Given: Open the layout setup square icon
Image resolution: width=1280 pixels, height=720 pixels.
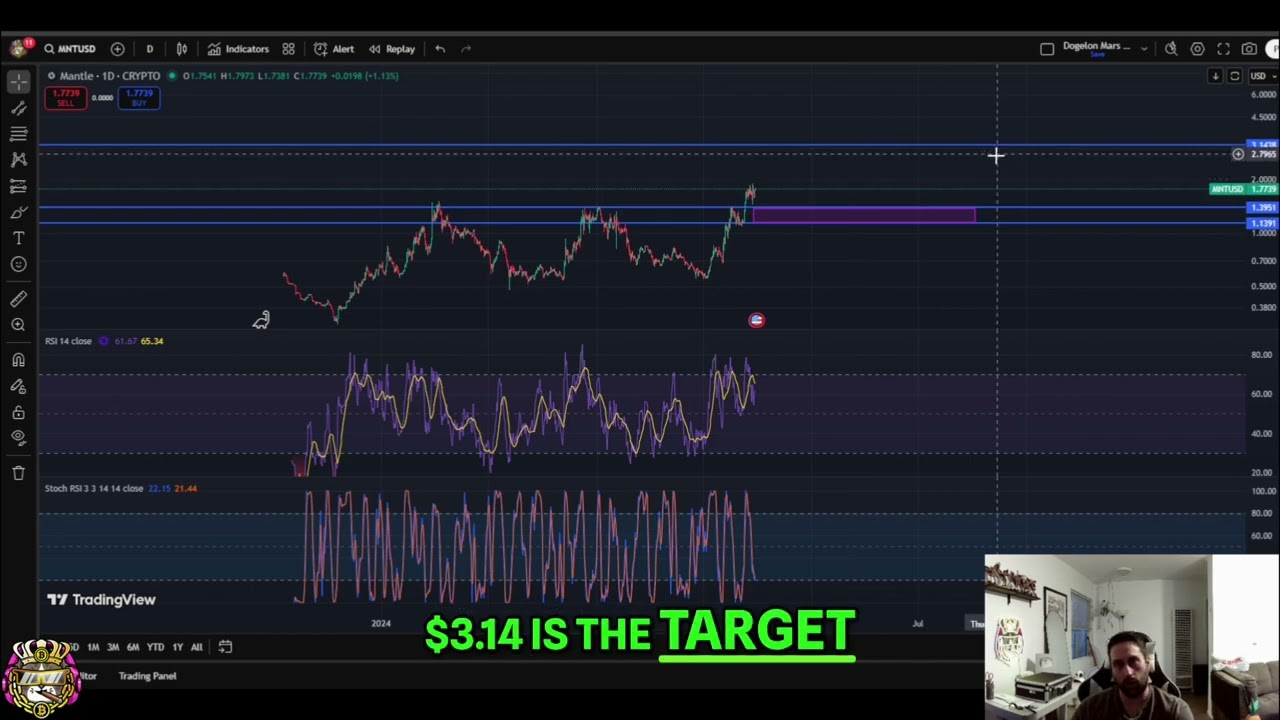Looking at the screenshot, I should tap(1047, 48).
